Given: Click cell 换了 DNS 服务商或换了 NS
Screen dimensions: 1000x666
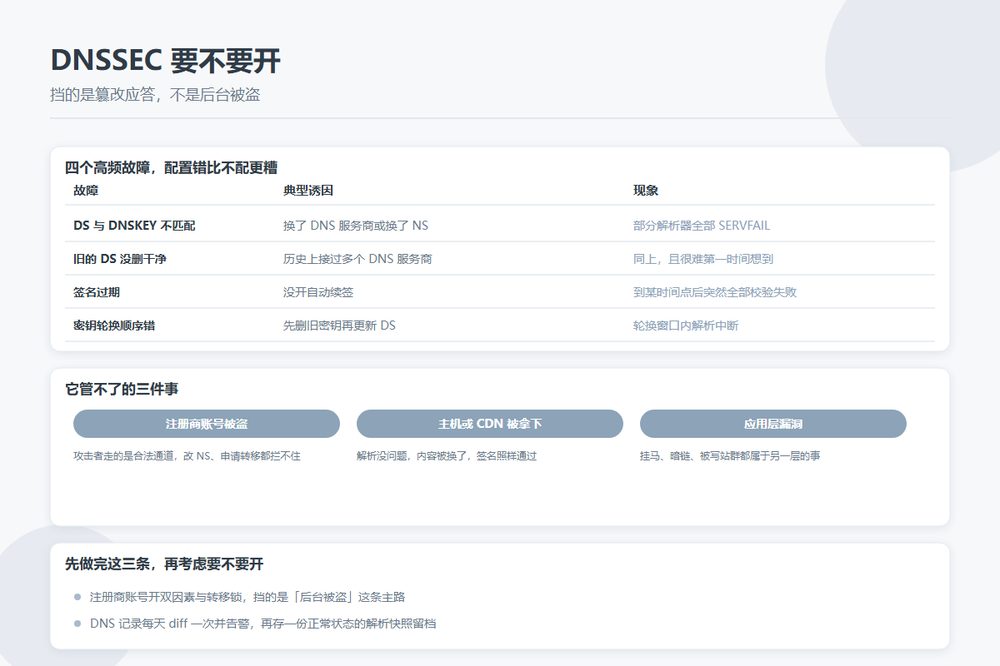Looking at the screenshot, I should click(356, 225).
